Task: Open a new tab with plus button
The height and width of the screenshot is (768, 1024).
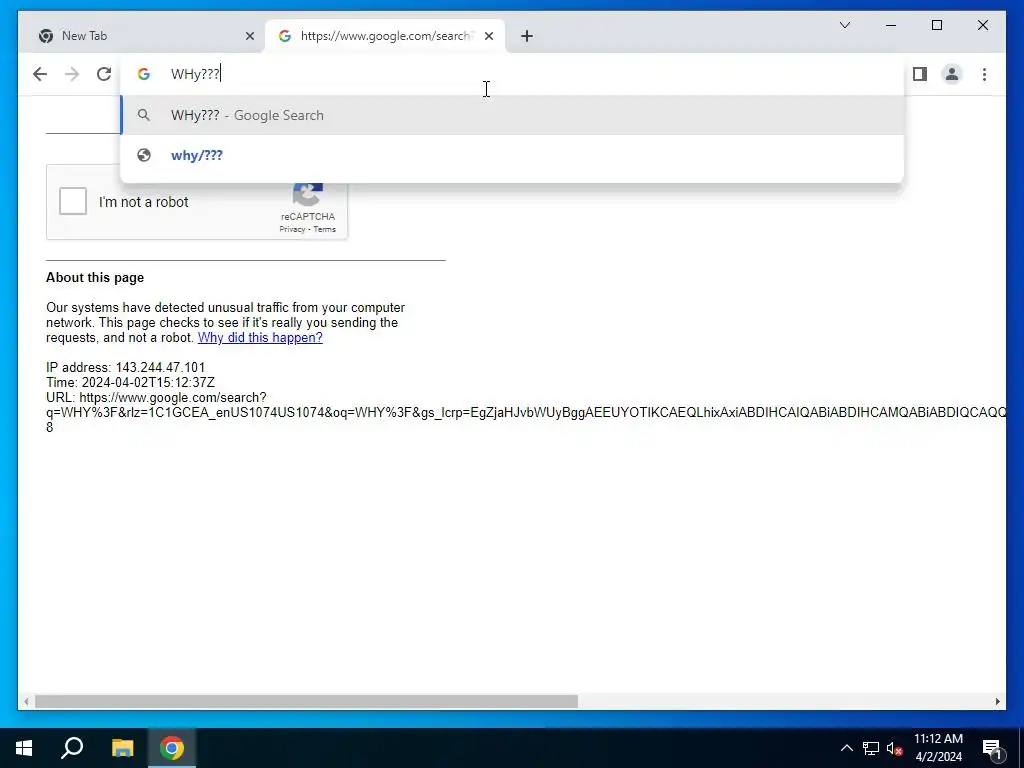Action: click(x=527, y=36)
